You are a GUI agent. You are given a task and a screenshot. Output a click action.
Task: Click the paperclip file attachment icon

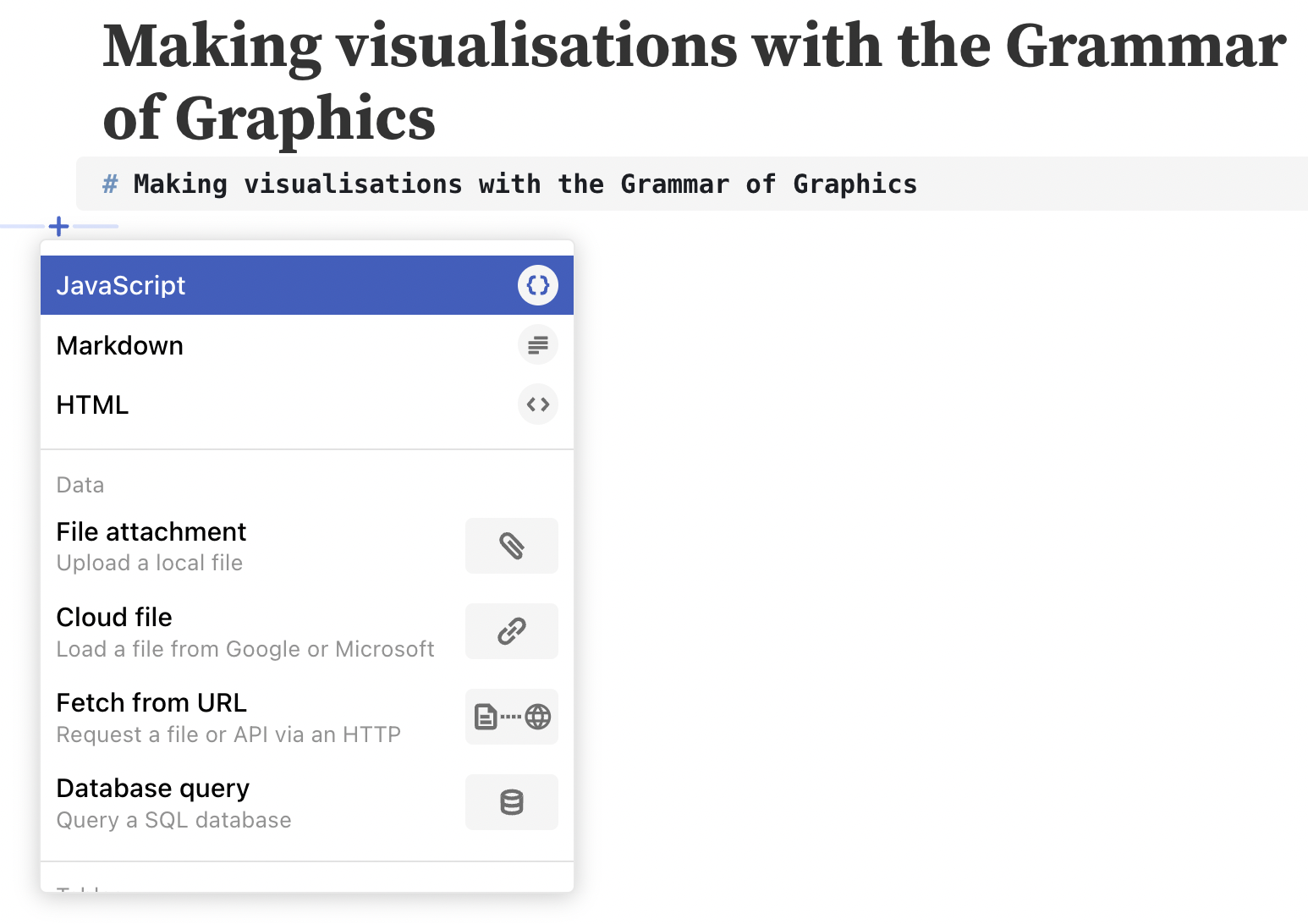point(511,546)
